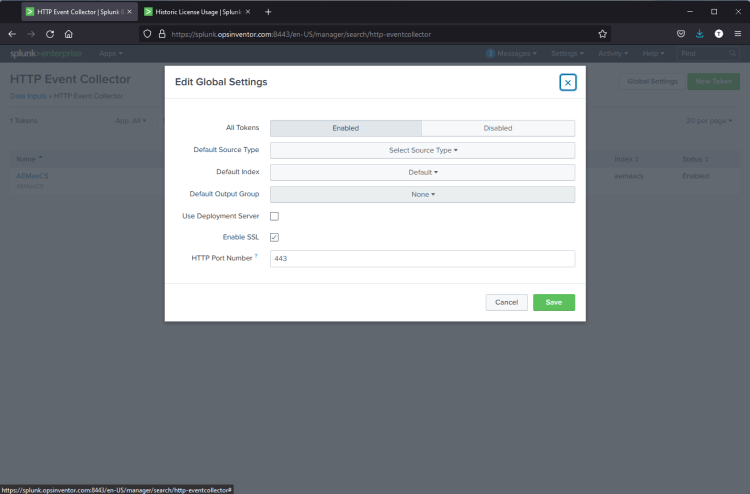This screenshot has width=750, height=494.
Task: Click the 1 Tokens count text
Action: point(23,121)
